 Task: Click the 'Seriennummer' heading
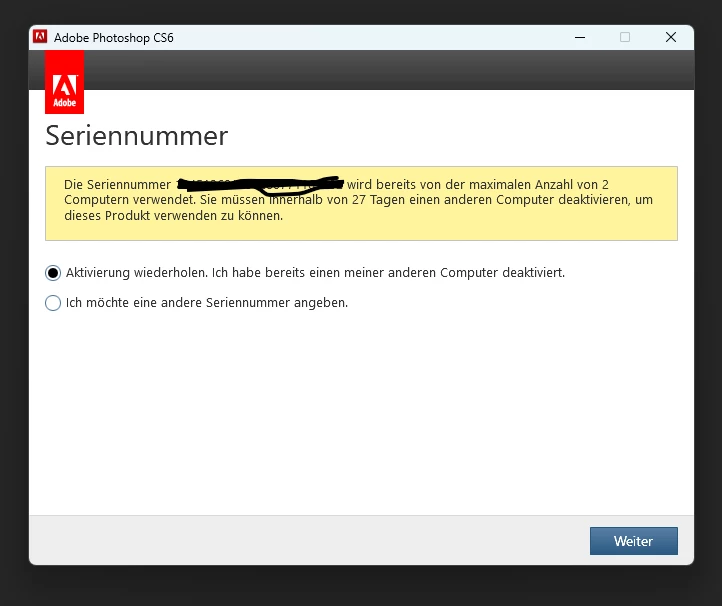point(137,136)
